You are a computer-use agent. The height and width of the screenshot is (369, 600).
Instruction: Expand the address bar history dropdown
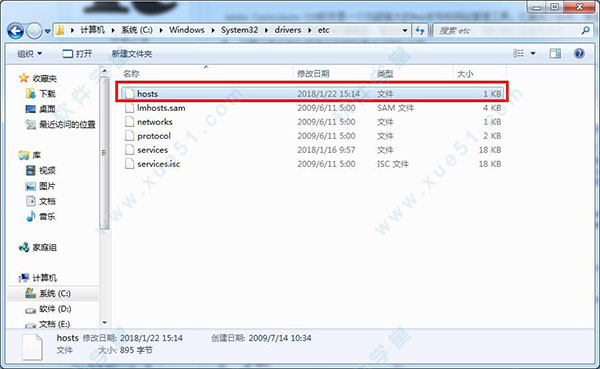405,31
